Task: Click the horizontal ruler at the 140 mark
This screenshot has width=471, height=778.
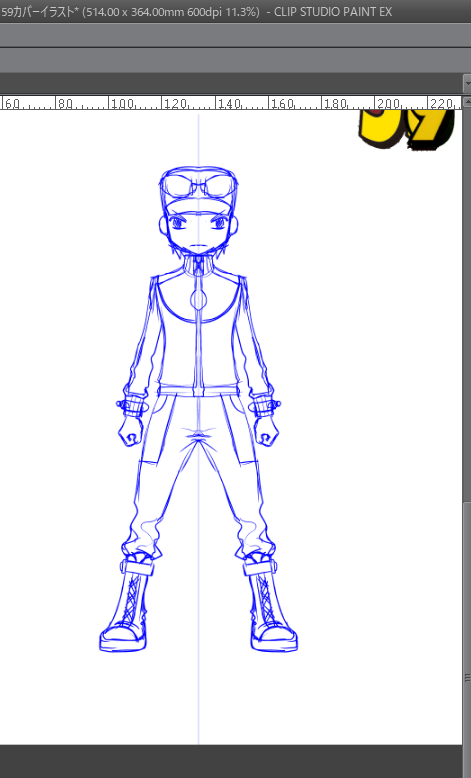Action: tap(227, 103)
